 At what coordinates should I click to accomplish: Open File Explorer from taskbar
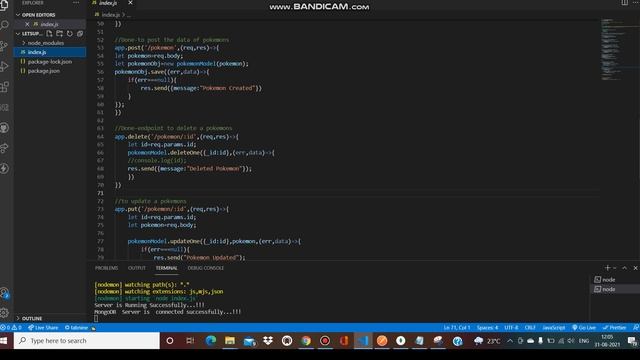230,340
